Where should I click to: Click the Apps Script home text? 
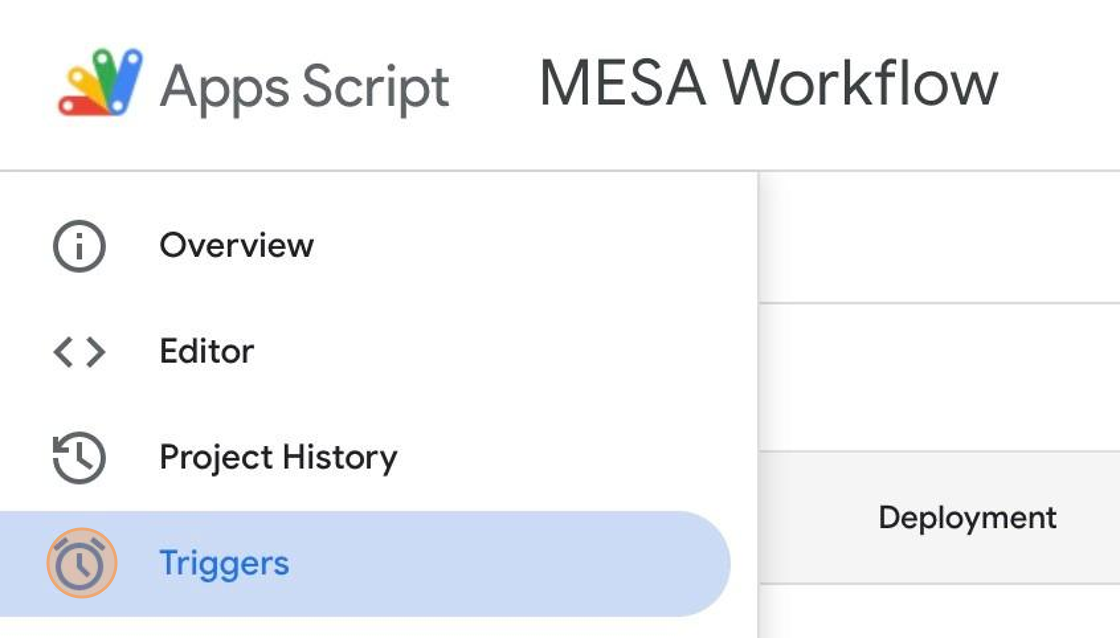(x=304, y=87)
